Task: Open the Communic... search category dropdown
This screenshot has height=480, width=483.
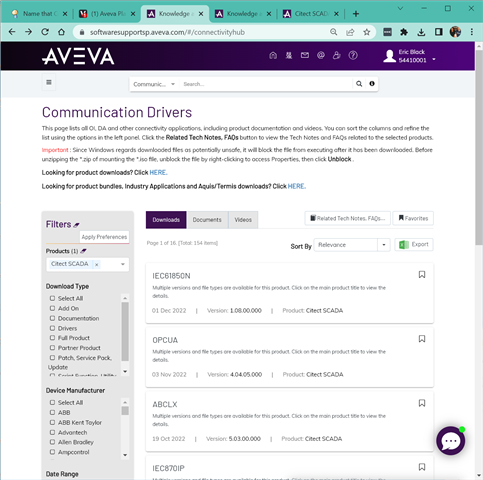Action: click(x=154, y=84)
